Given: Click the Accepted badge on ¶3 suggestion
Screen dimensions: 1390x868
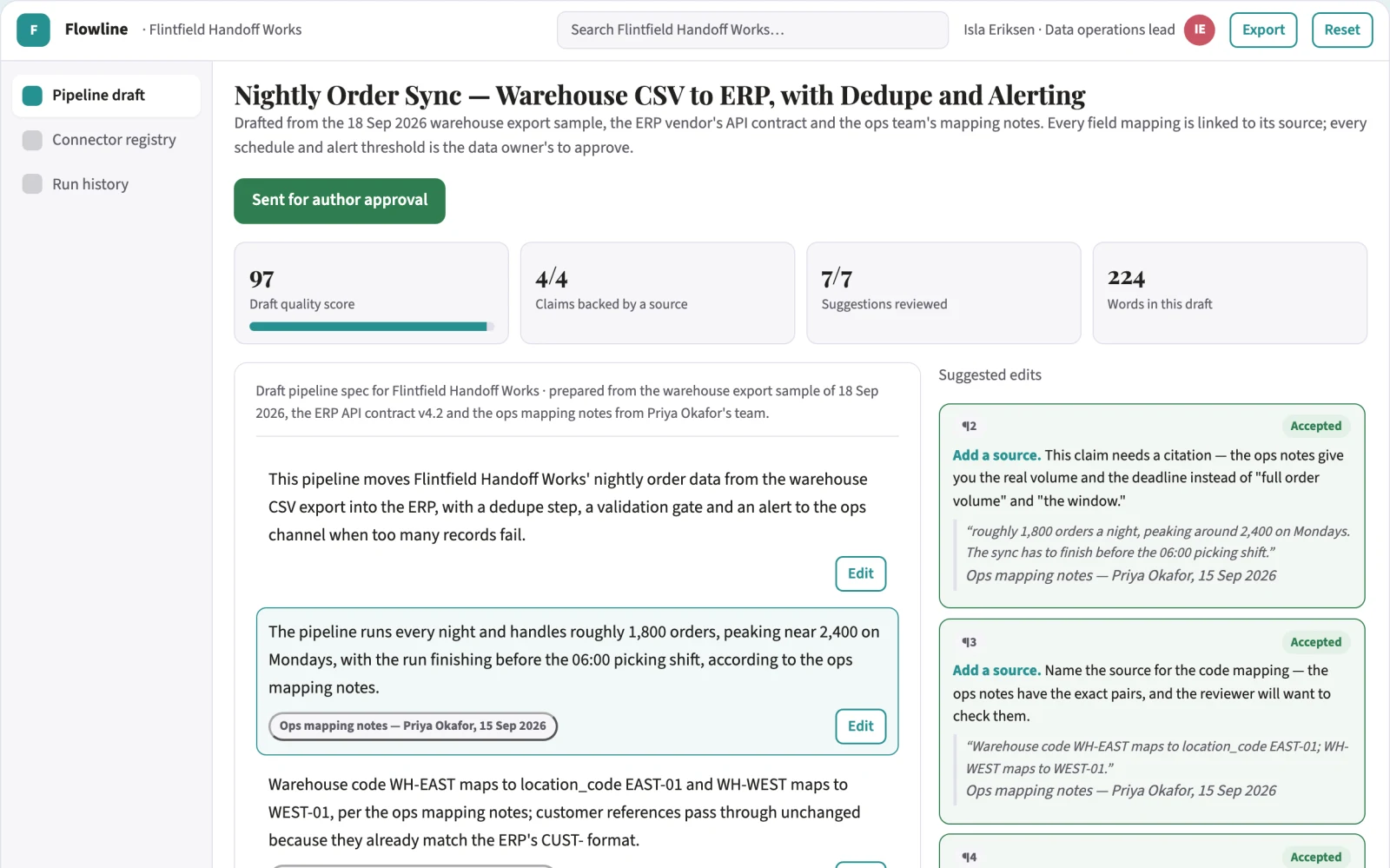Looking at the screenshot, I should coord(1315,642).
